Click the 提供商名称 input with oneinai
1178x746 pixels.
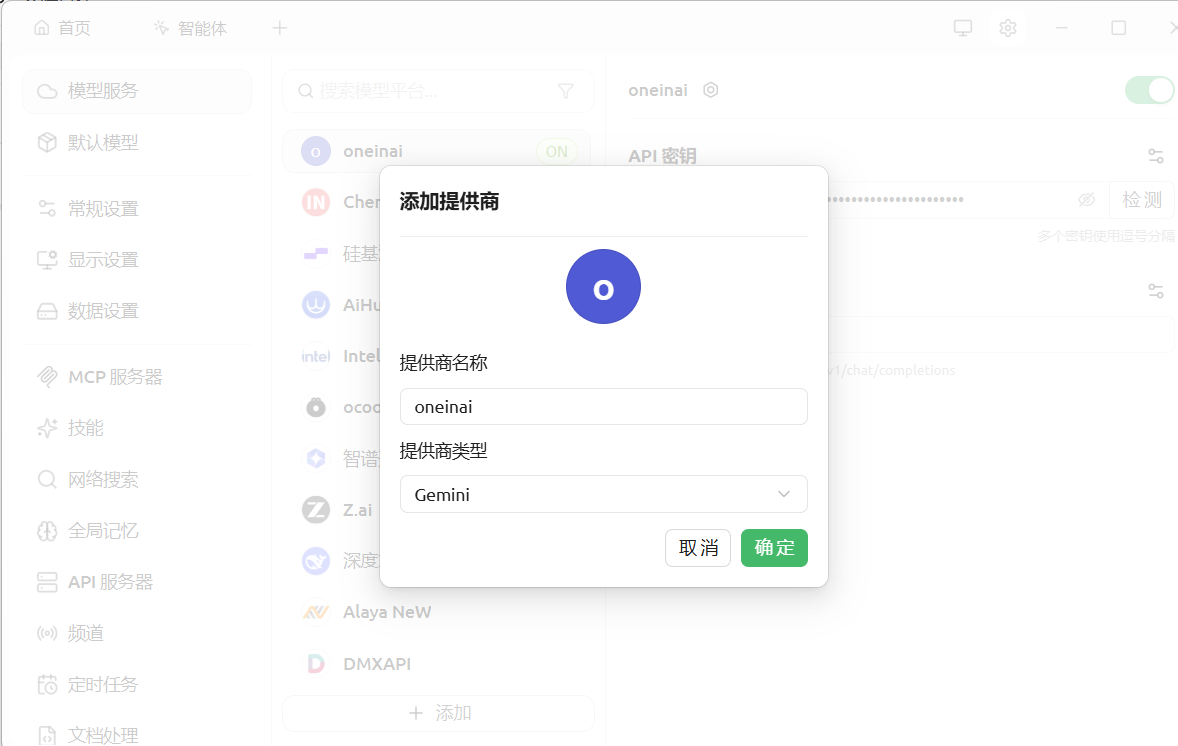(x=603, y=406)
